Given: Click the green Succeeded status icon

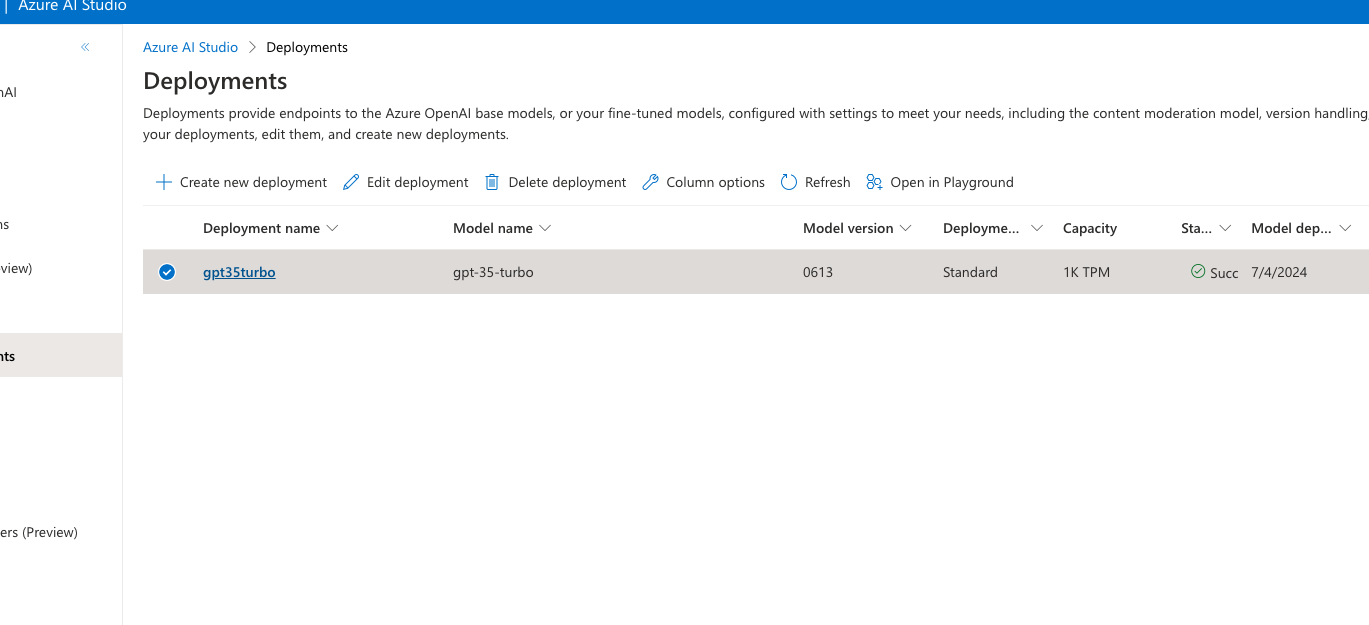Looking at the screenshot, I should [x=1196, y=272].
